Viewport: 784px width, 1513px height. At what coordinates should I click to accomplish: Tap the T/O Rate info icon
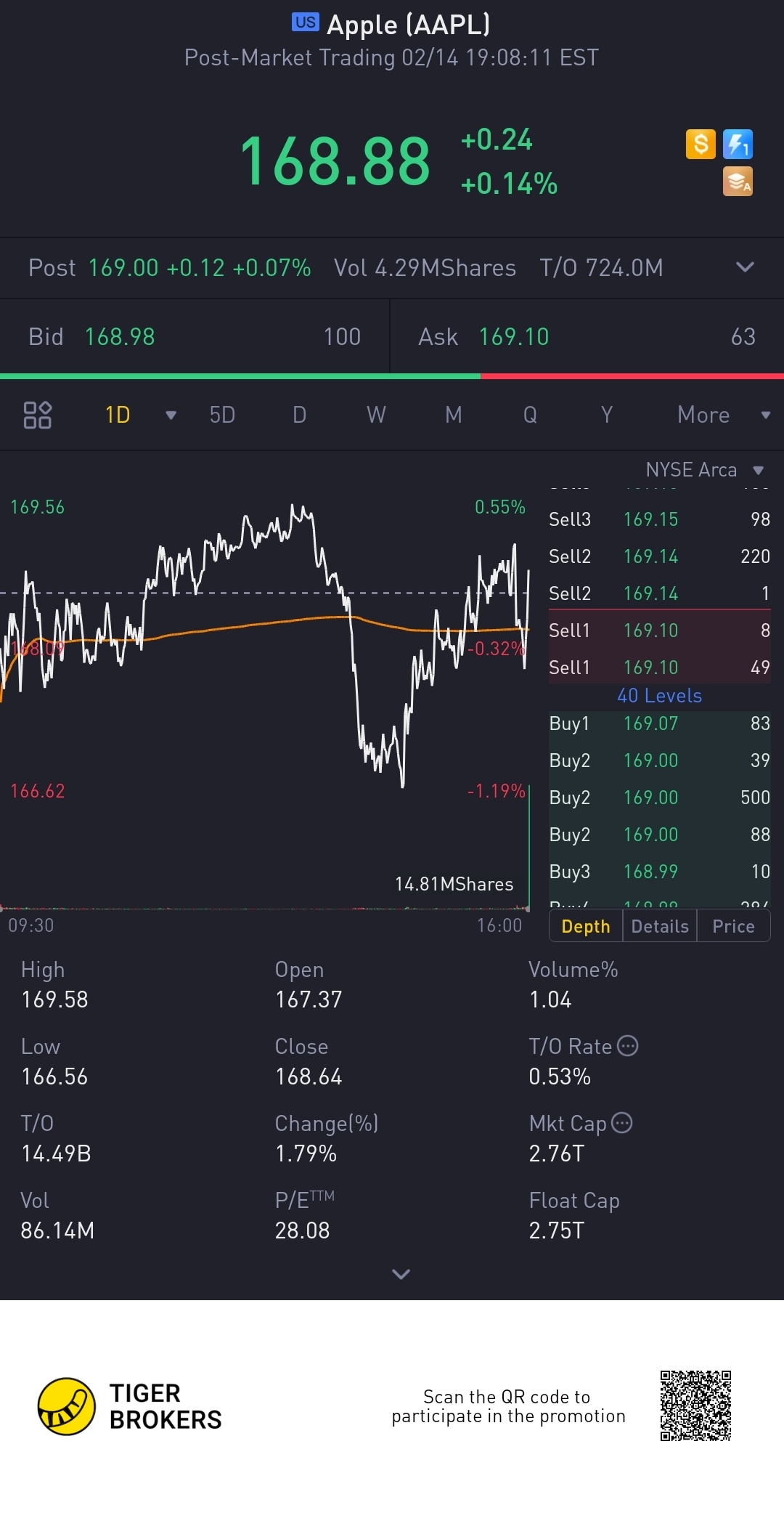627,1046
